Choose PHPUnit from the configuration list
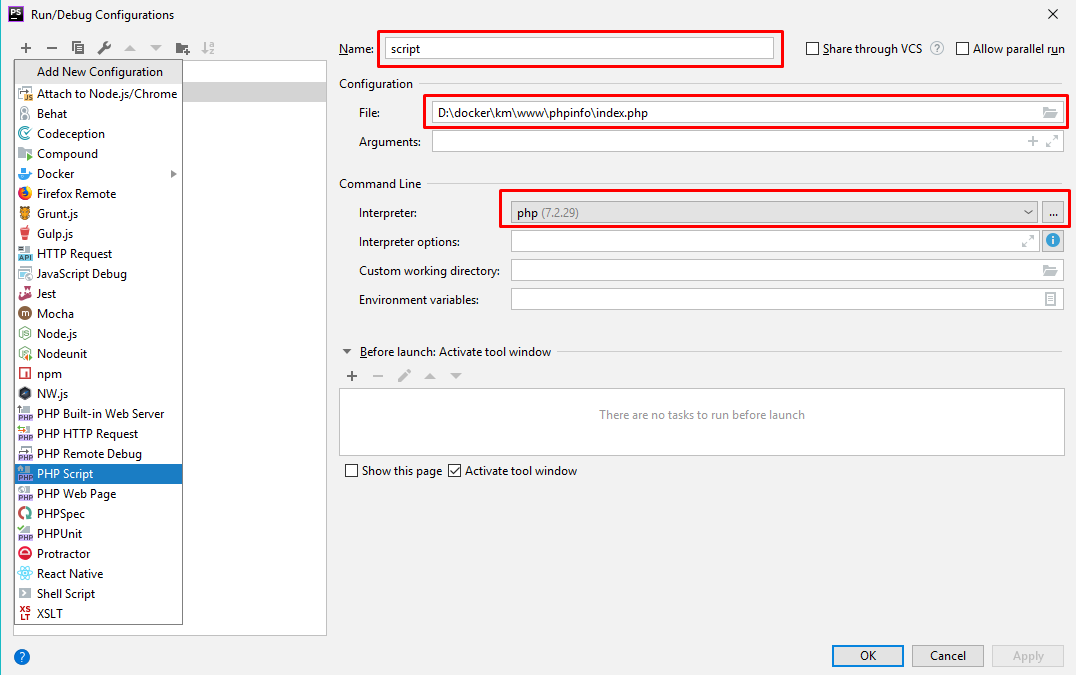Image resolution: width=1076 pixels, height=675 pixels. 59,534
